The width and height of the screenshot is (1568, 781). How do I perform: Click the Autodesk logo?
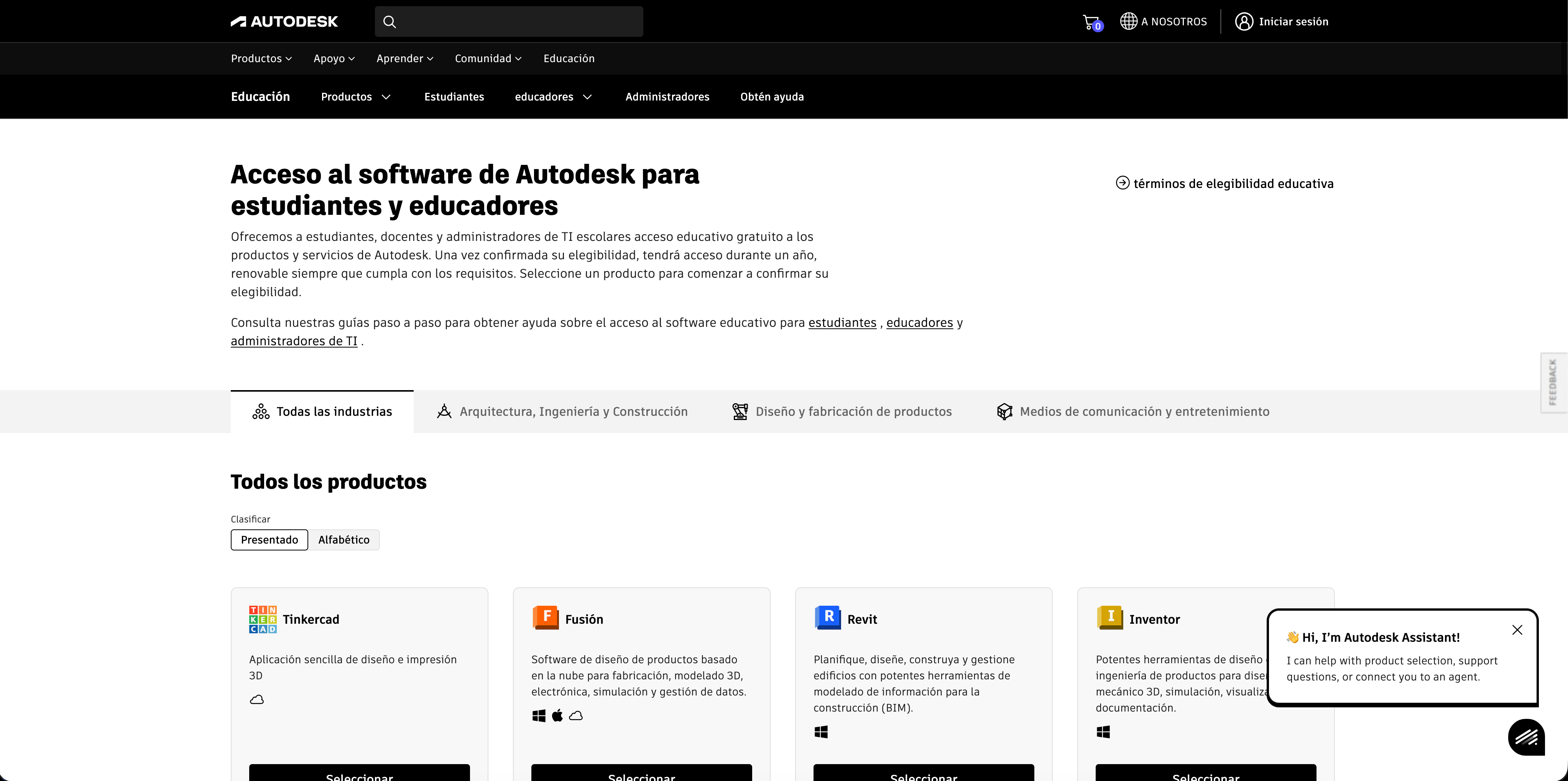284,22
